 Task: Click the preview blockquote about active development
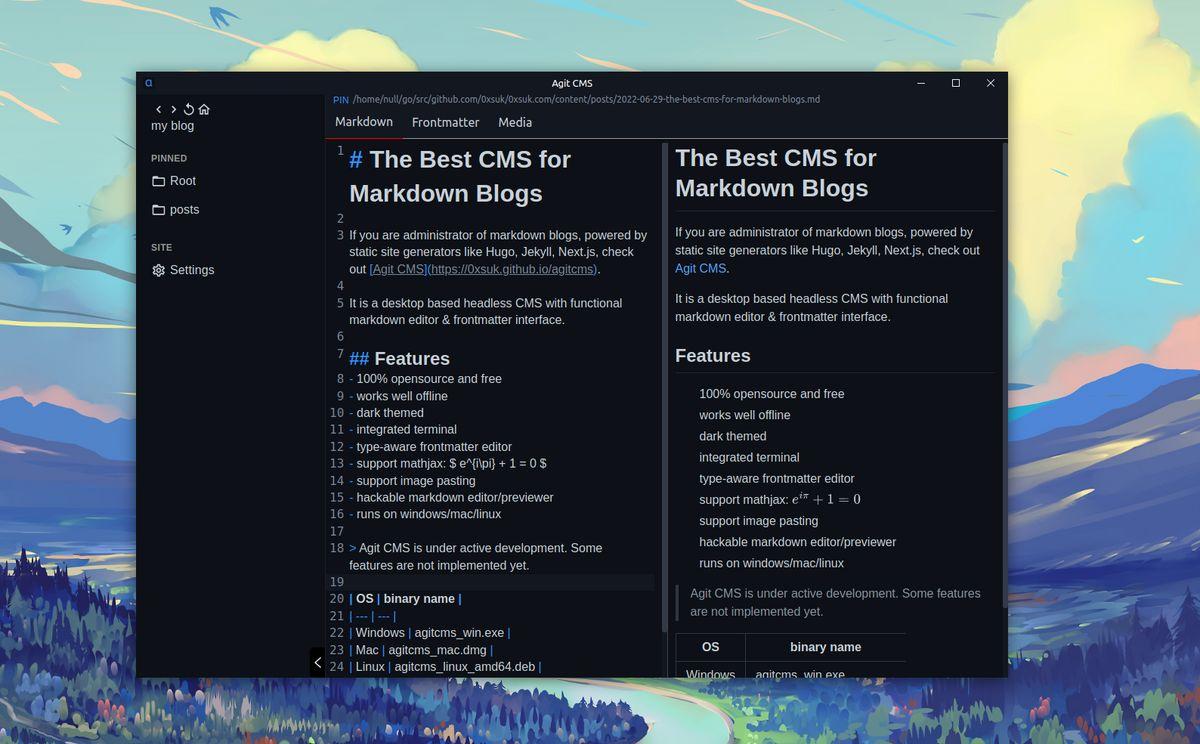[835, 602]
